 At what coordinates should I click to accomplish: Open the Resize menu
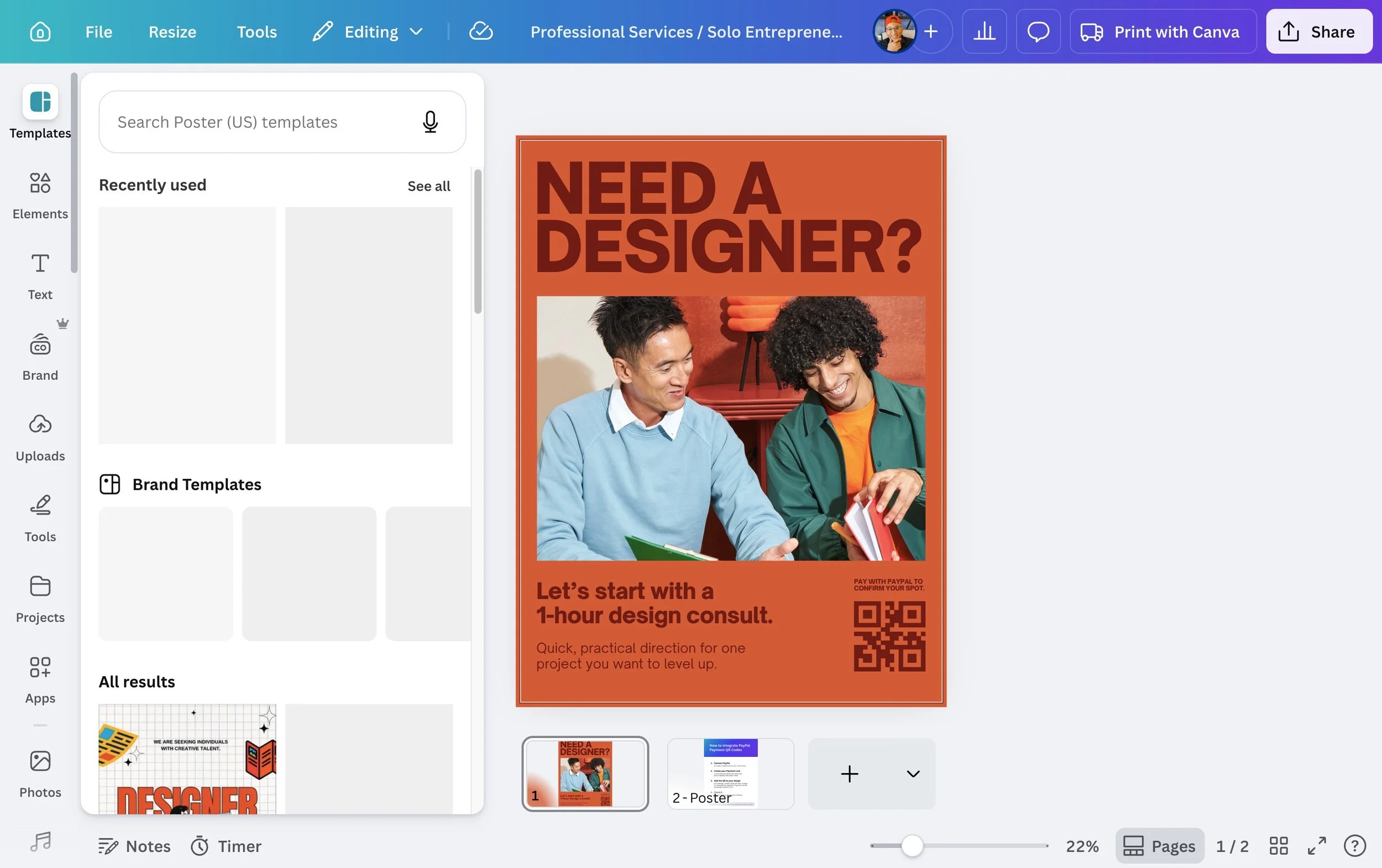pos(172,32)
